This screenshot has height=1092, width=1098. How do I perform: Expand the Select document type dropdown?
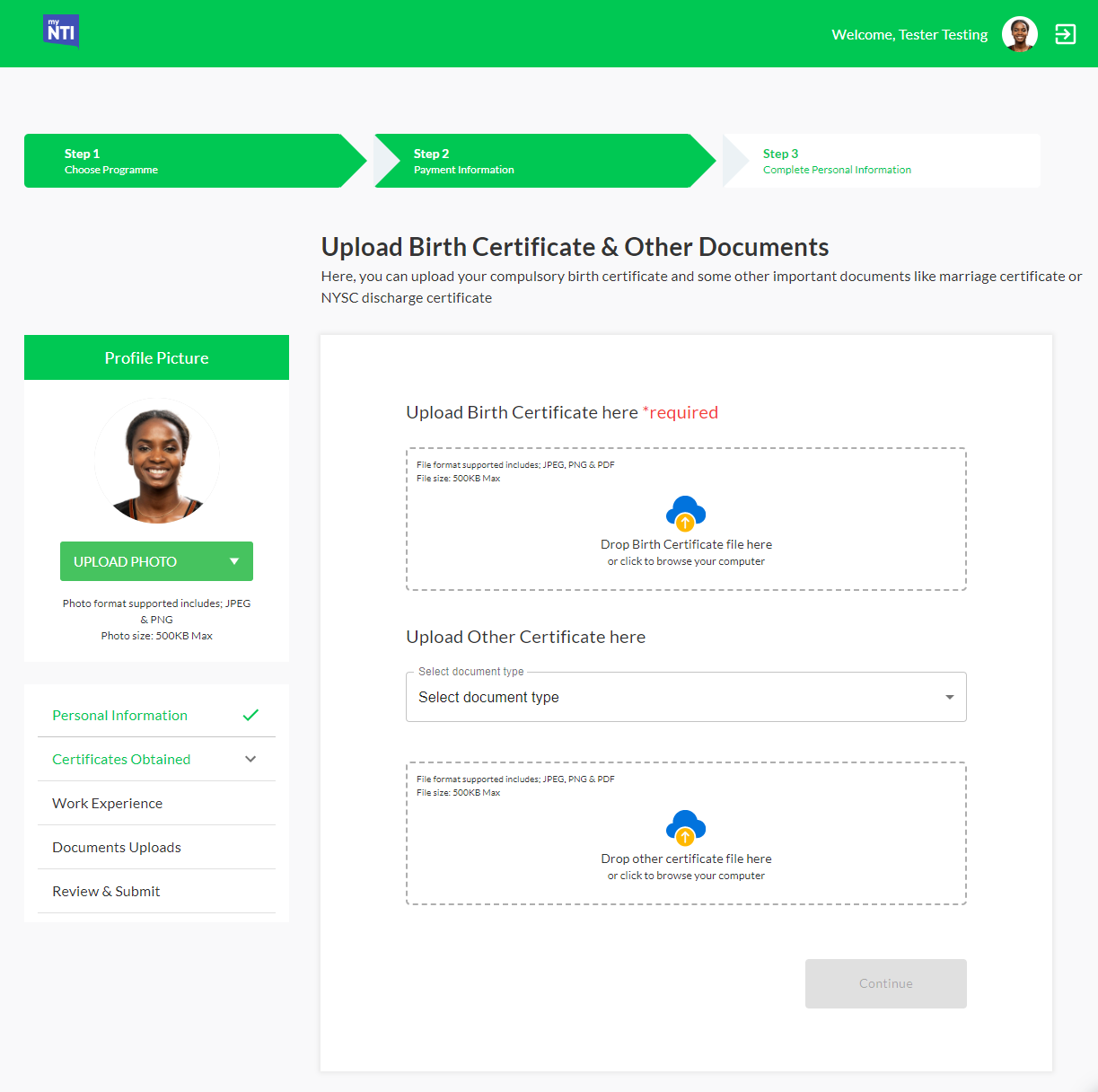(x=686, y=697)
